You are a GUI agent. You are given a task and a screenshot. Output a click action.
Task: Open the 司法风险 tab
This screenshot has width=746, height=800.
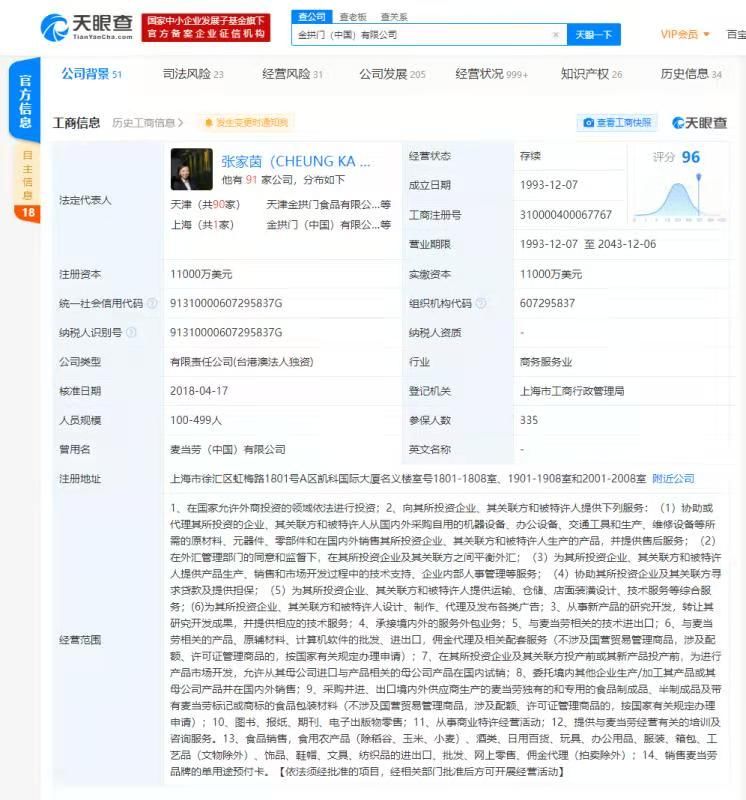pyautogui.click(x=193, y=74)
